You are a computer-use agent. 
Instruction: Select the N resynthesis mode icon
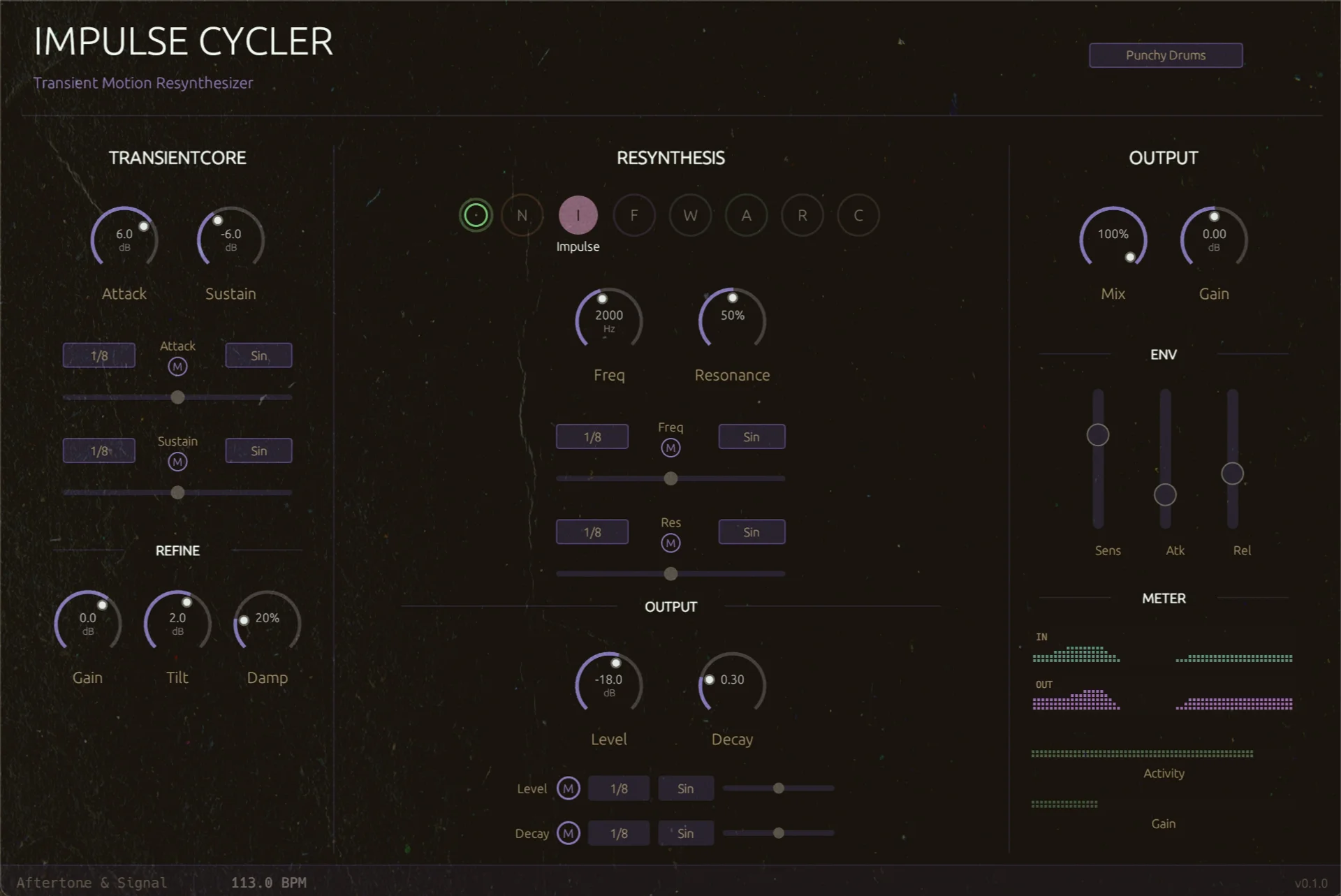click(x=522, y=215)
